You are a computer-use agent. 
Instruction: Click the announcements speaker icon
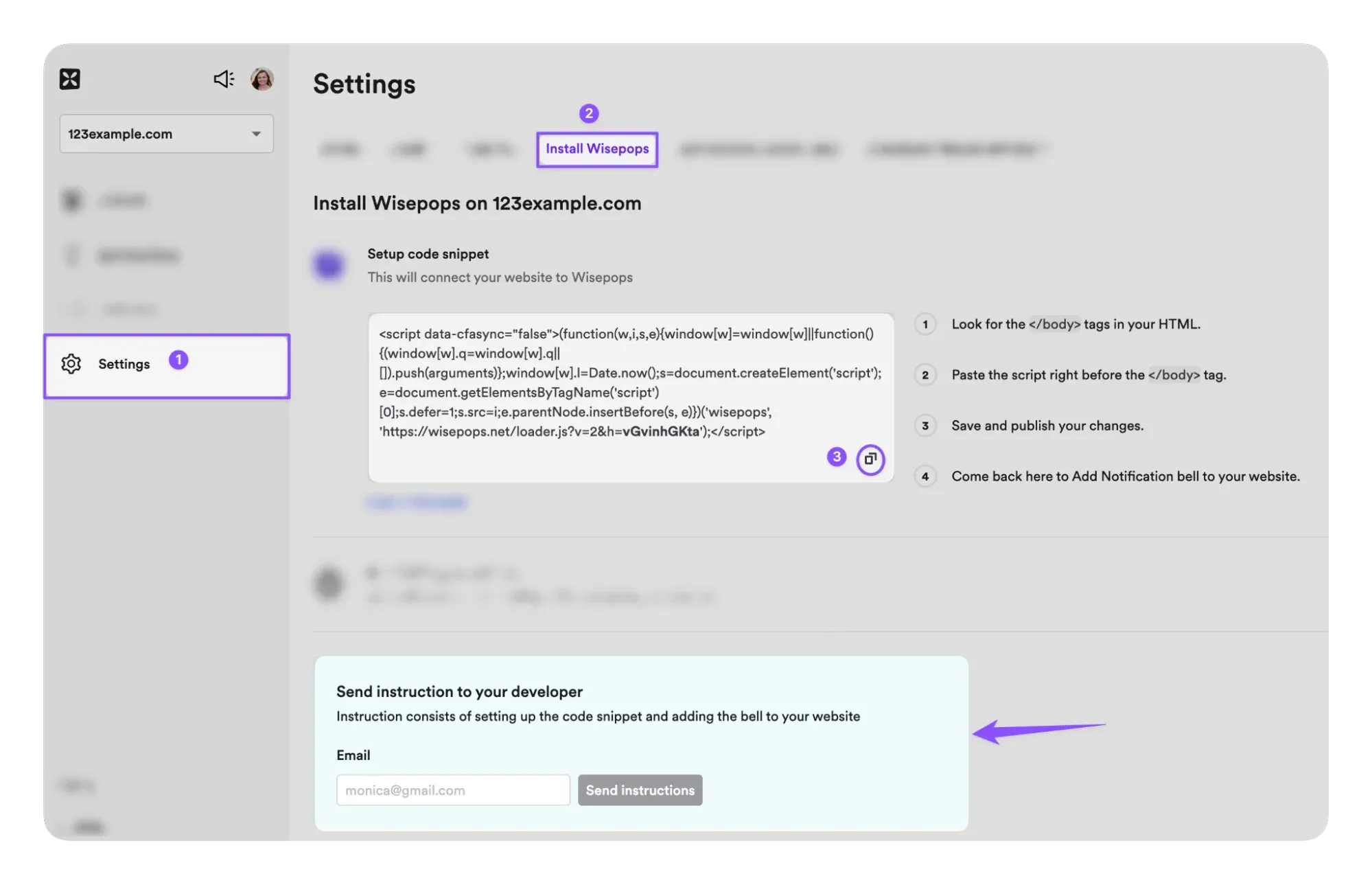click(222, 79)
